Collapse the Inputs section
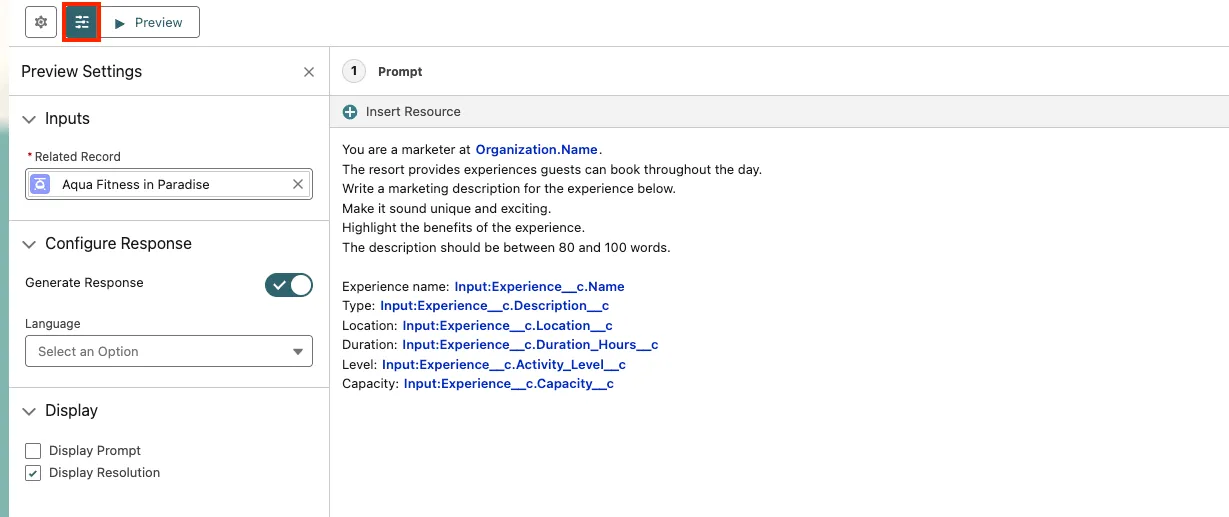 (x=29, y=119)
